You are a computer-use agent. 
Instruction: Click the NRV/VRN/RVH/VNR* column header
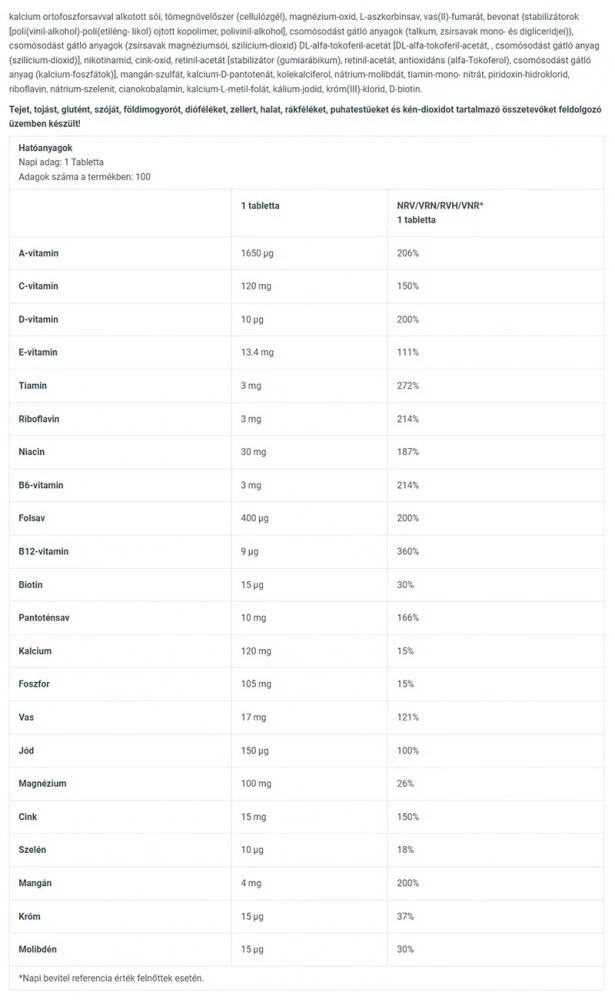440,205
